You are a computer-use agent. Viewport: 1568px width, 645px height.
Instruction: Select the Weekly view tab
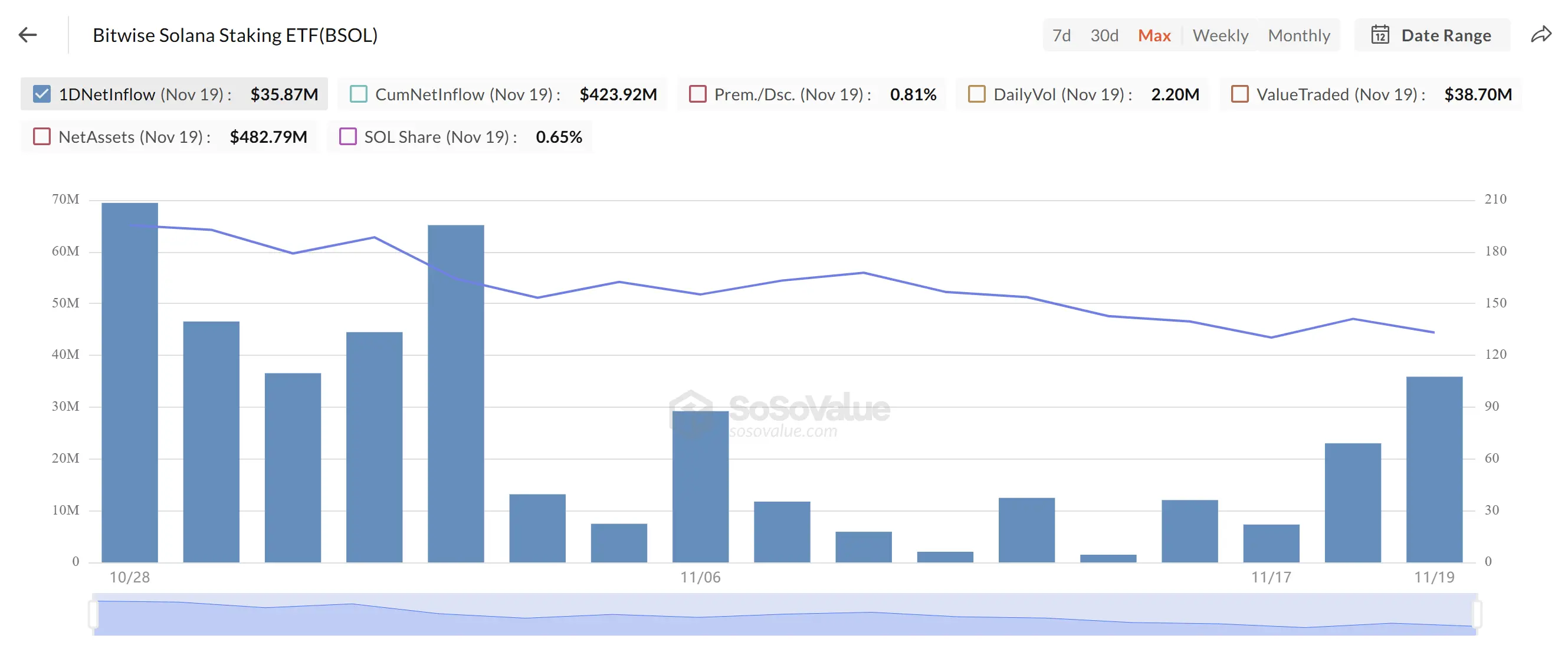1221,35
